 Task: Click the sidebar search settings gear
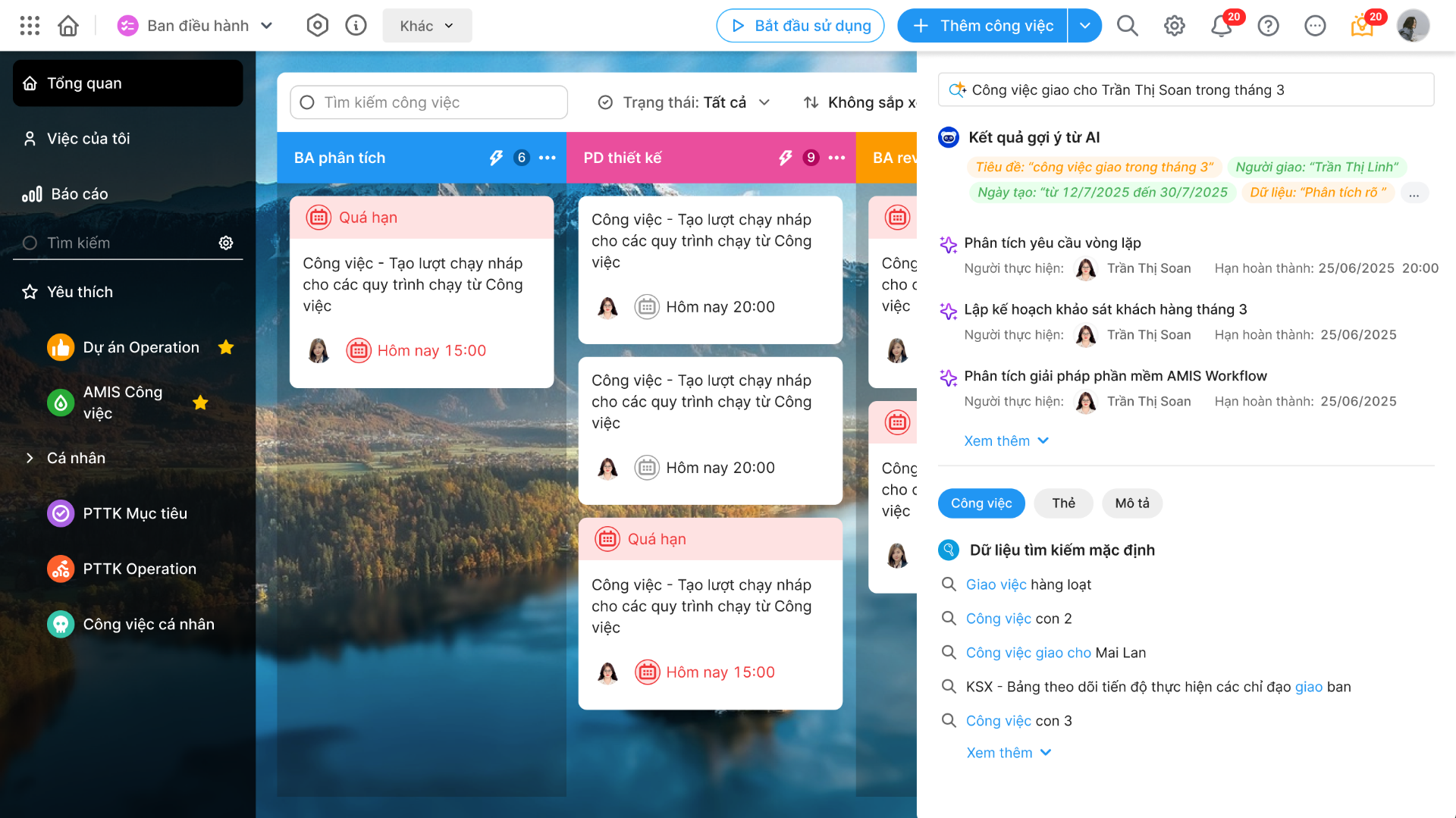pos(226,243)
